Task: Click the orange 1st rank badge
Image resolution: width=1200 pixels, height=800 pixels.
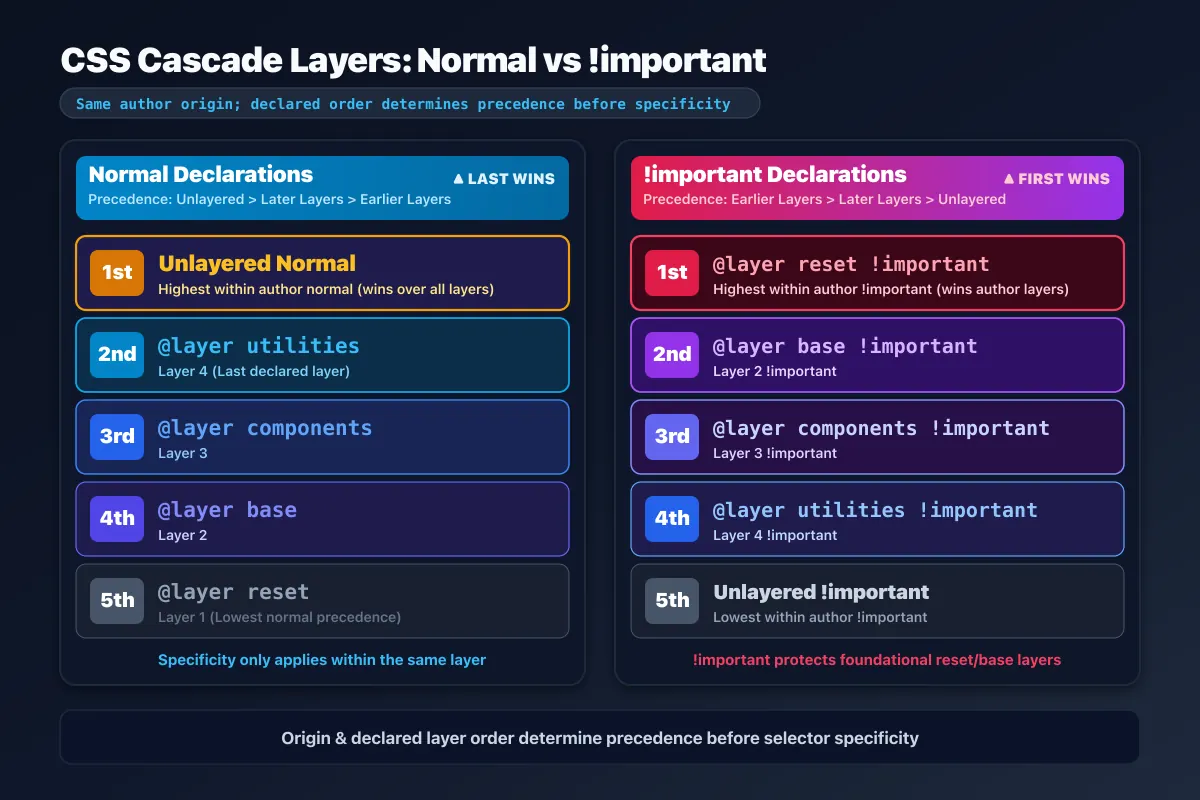Action: coord(117,273)
